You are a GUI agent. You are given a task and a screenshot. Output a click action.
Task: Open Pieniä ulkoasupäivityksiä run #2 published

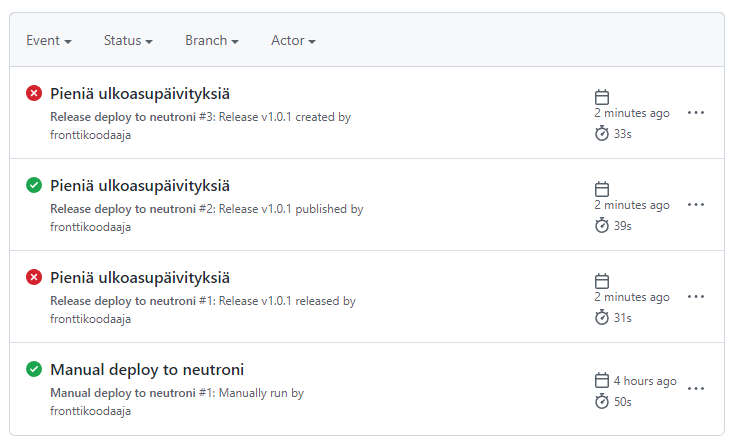140,186
